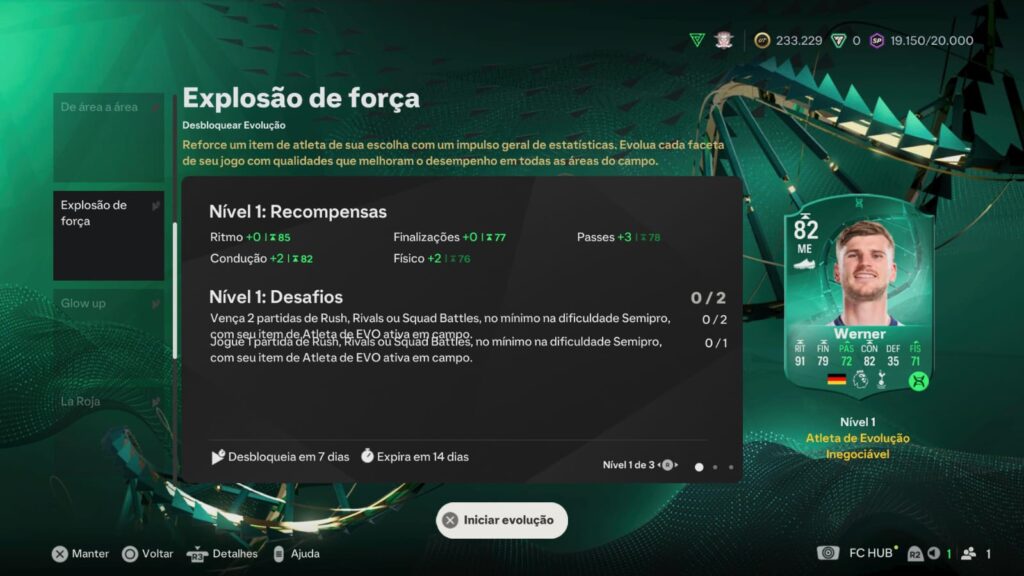Select the third level page dot
1024x576 pixels.
[x=731, y=467]
